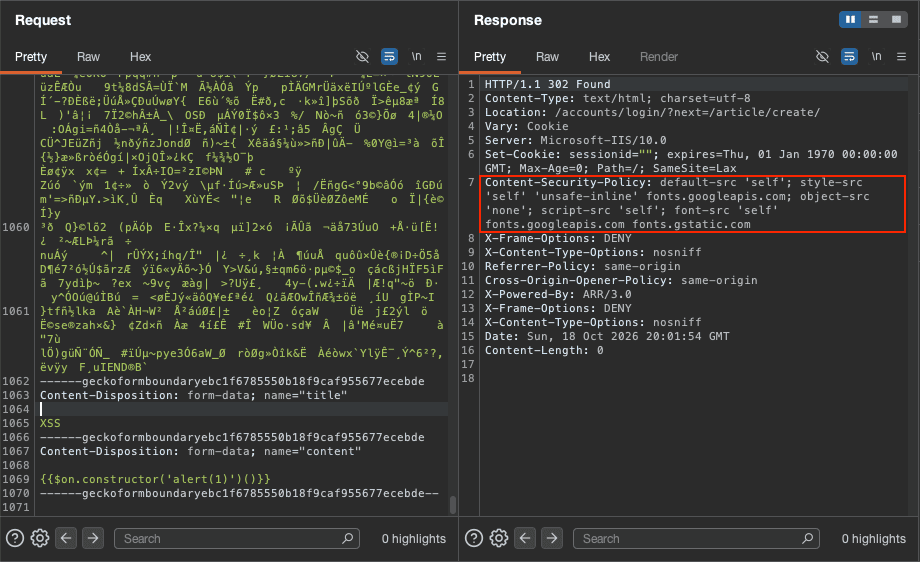The width and height of the screenshot is (920, 562).
Task: Open the Response Render tab
Action: coord(658,57)
